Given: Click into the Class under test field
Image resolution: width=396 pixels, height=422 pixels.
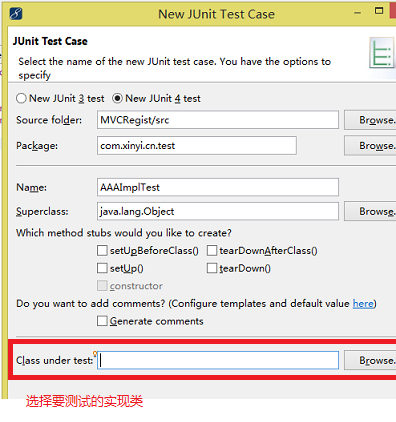Looking at the screenshot, I should click(x=218, y=360).
